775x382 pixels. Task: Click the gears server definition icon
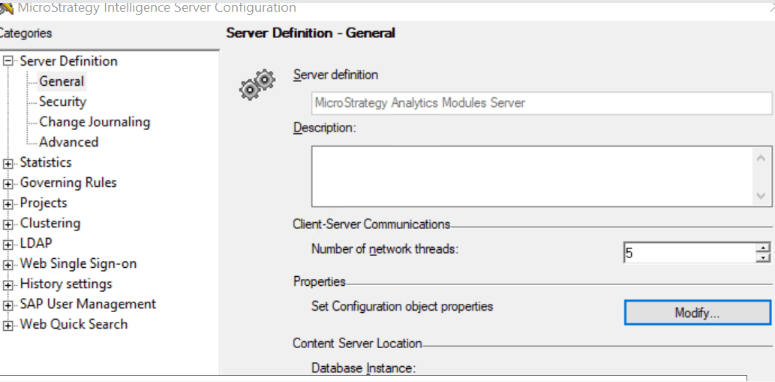click(x=257, y=85)
